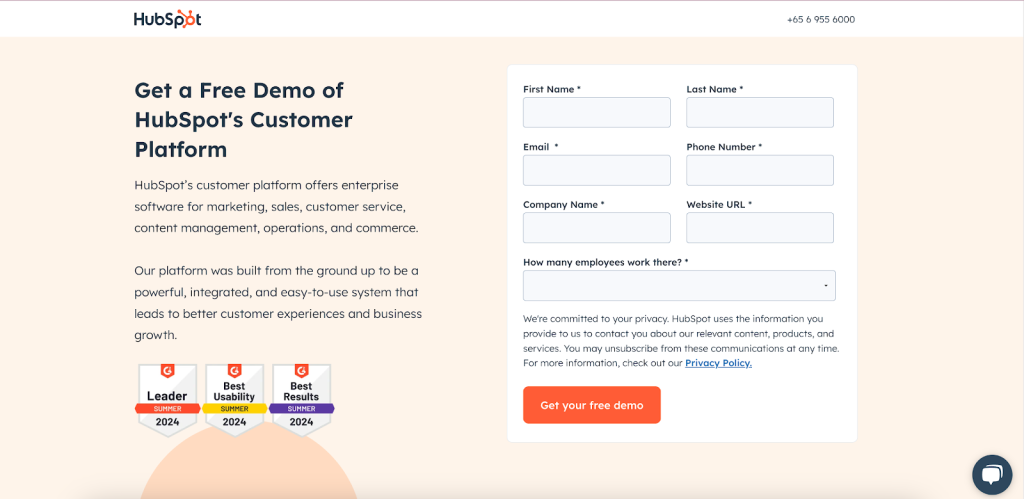This screenshot has width=1024, height=499.
Task: Click the Get a Free Demo heading
Action: tap(244, 120)
